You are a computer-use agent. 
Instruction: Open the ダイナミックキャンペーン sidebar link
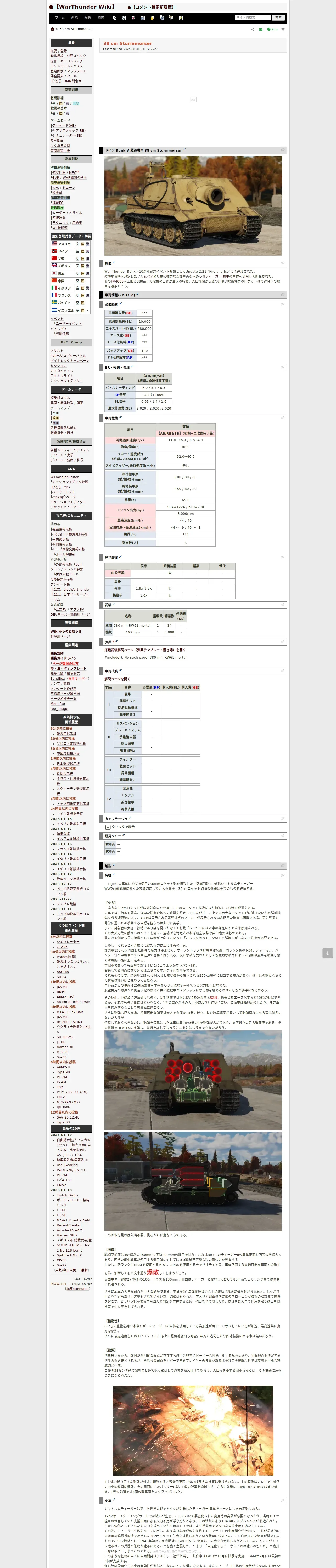[70, 360]
